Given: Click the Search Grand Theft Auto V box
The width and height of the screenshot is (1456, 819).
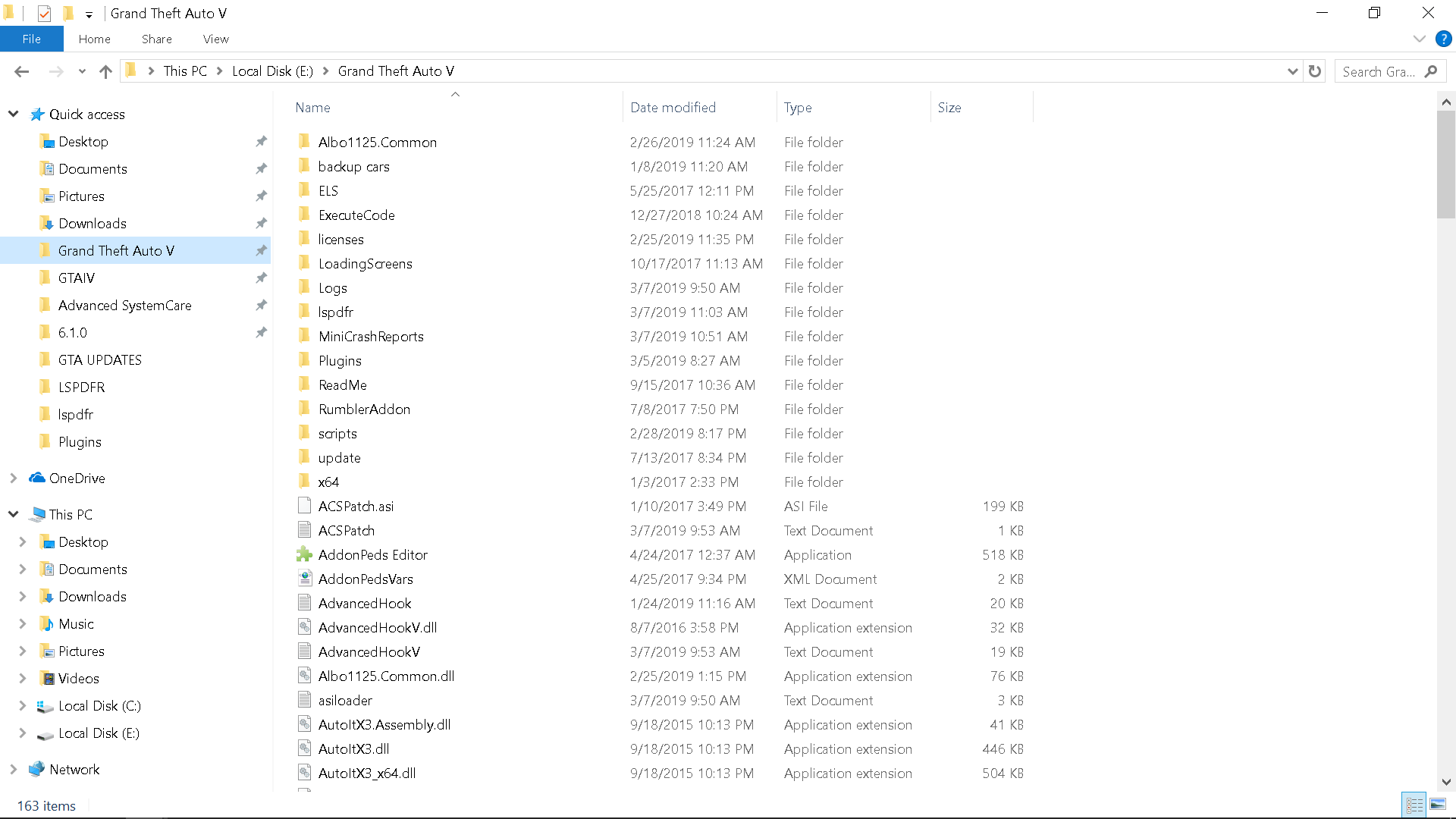Looking at the screenshot, I should click(x=1378, y=71).
